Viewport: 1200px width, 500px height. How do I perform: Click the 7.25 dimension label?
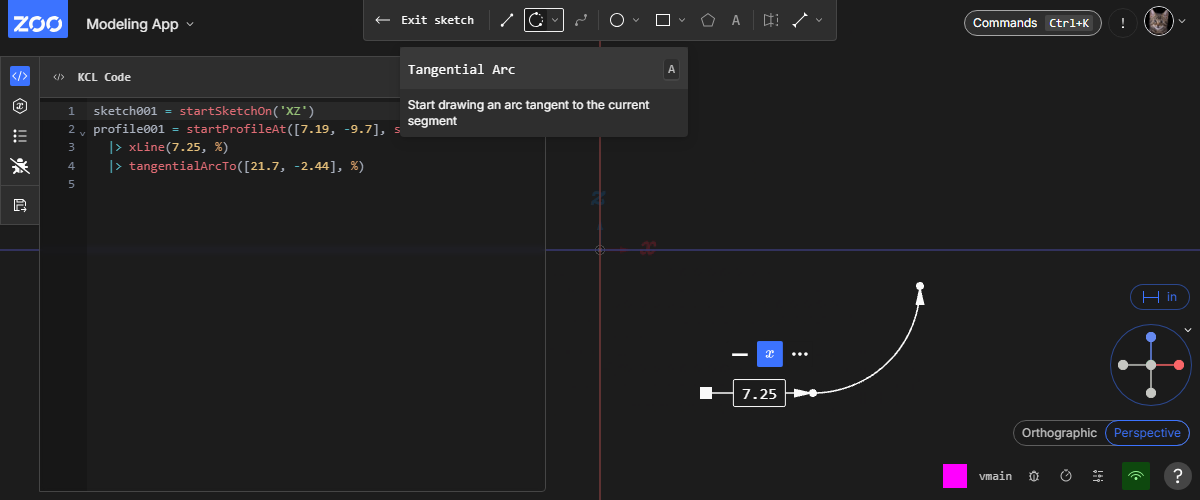(x=759, y=394)
